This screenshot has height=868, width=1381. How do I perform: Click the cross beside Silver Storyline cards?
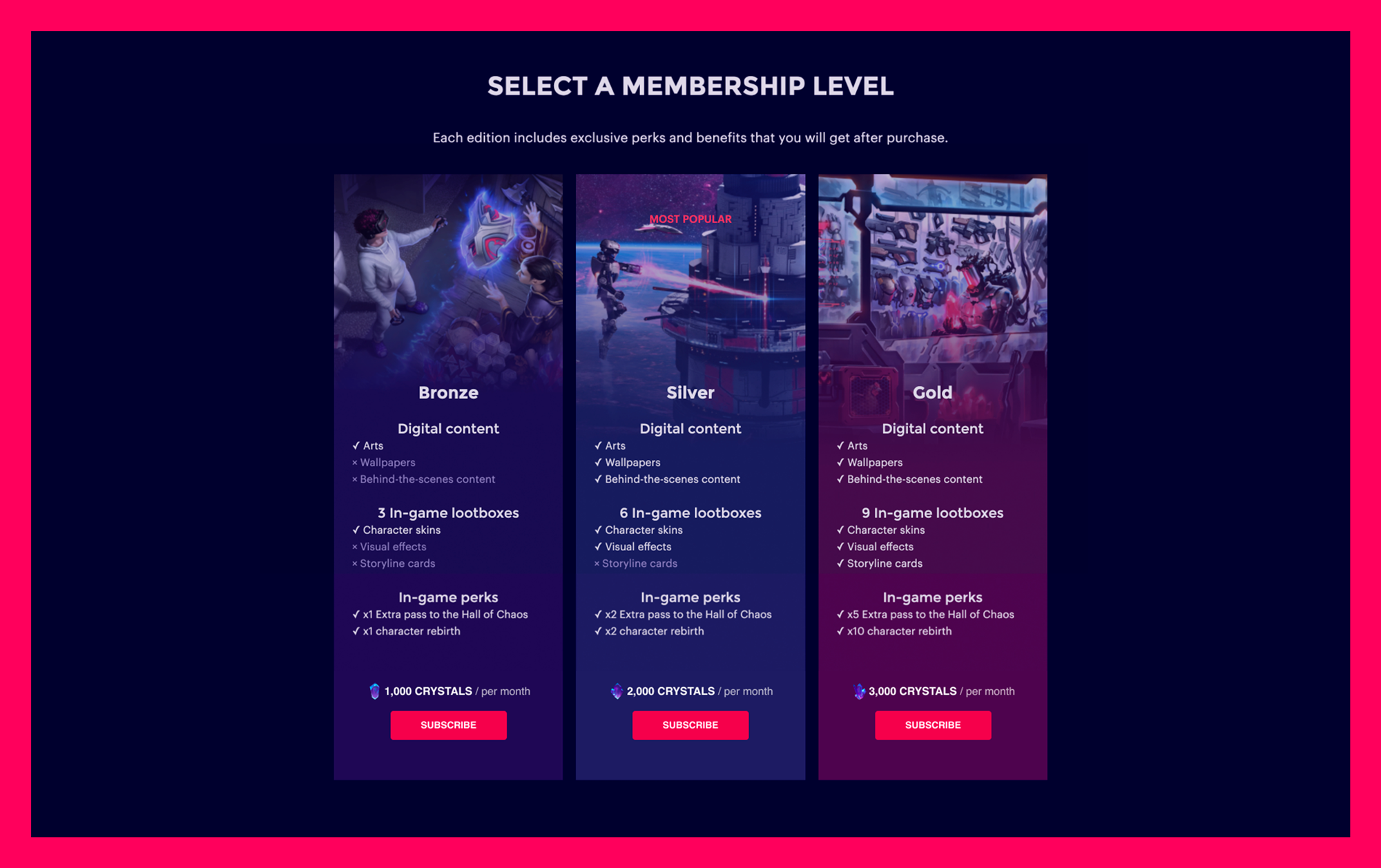tap(597, 563)
